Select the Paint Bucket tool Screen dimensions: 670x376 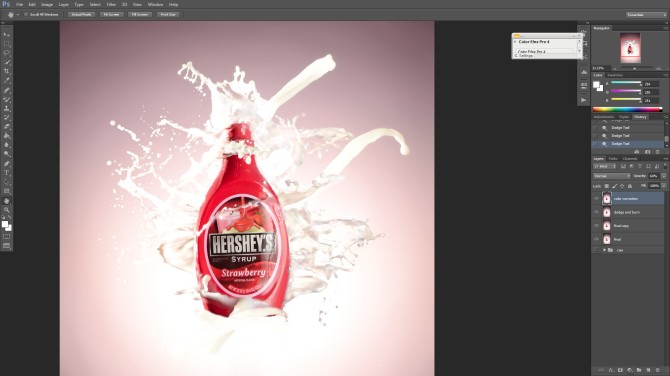point(6,136)
